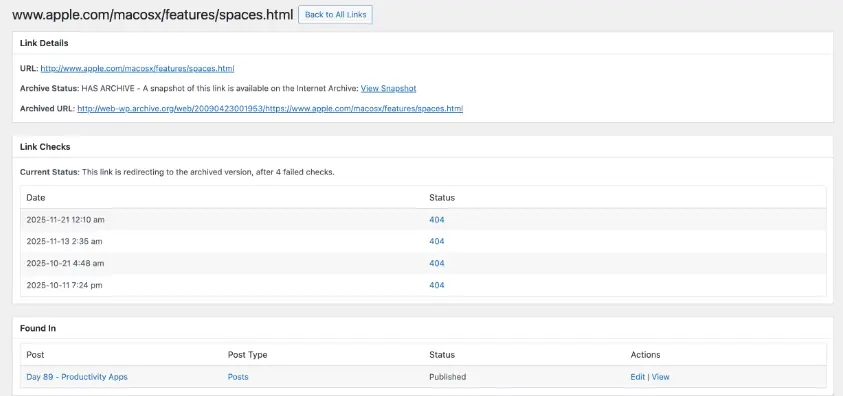Open the 404 status for 2025-10-21 check
Image resolution: width=843 pixels, height=396 pixels.
coord(437,263)
